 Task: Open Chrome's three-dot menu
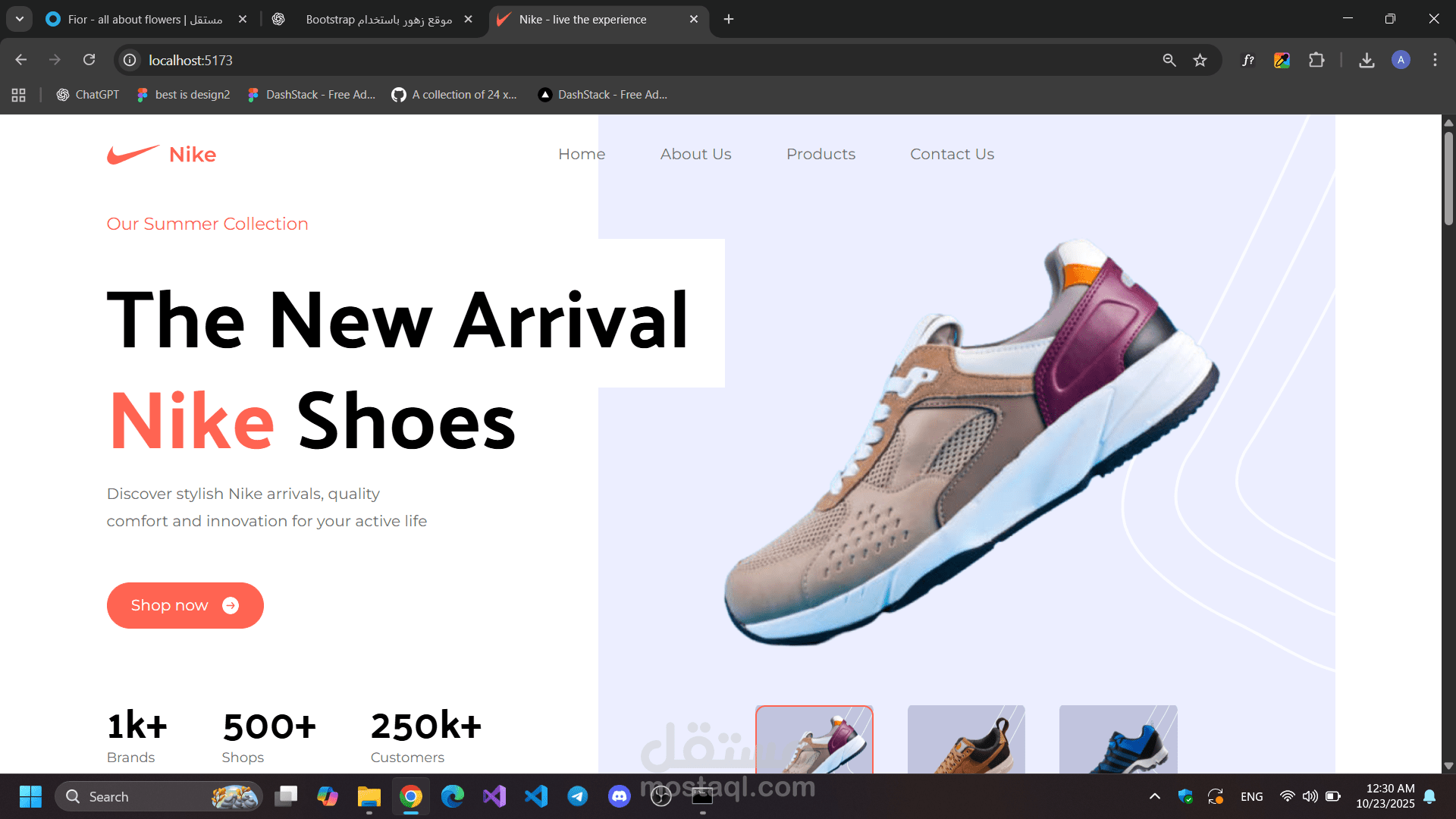1435,60
